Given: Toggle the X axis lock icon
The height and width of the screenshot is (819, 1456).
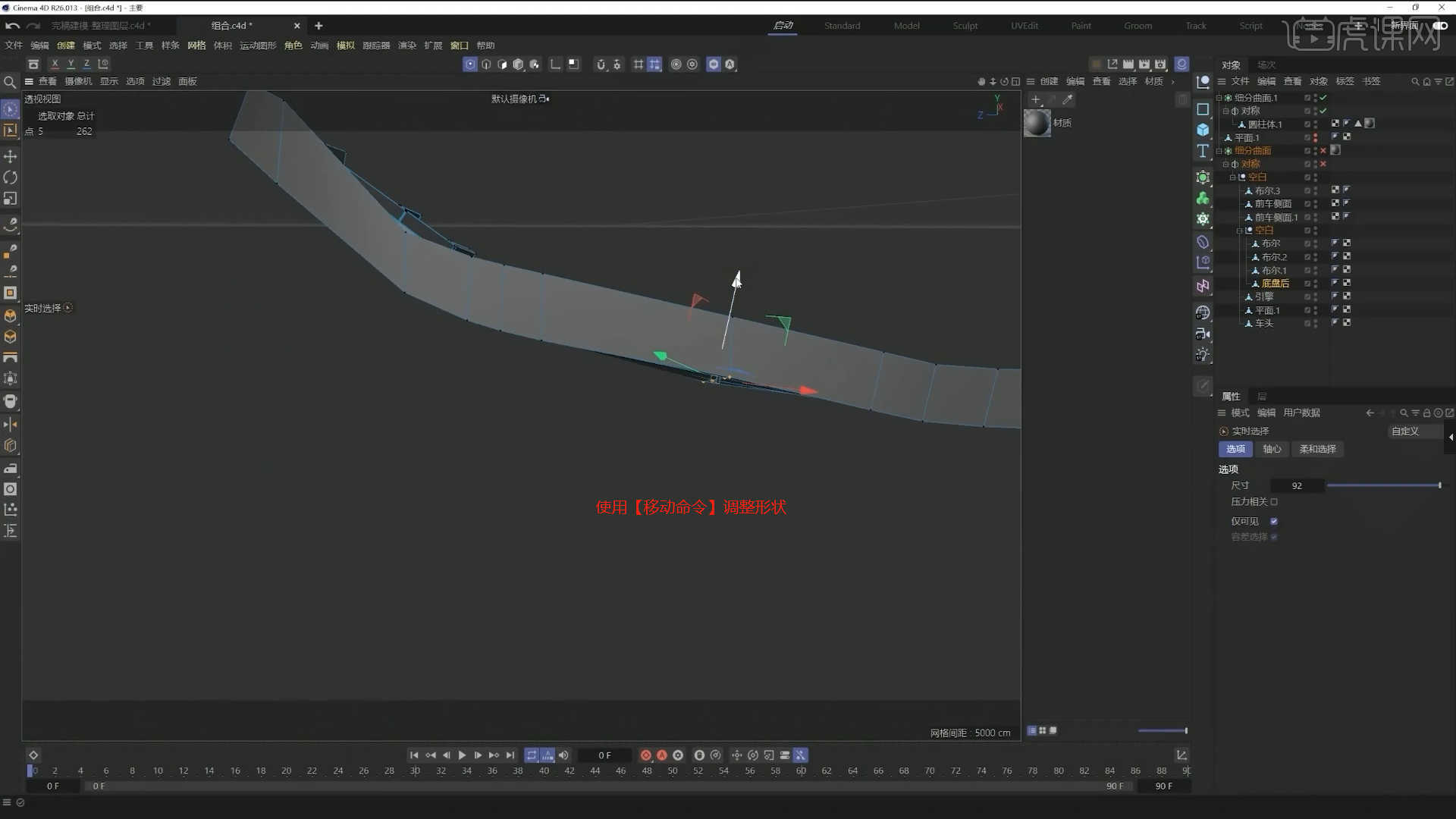Looking at the screenshot, I should point(55,64).
